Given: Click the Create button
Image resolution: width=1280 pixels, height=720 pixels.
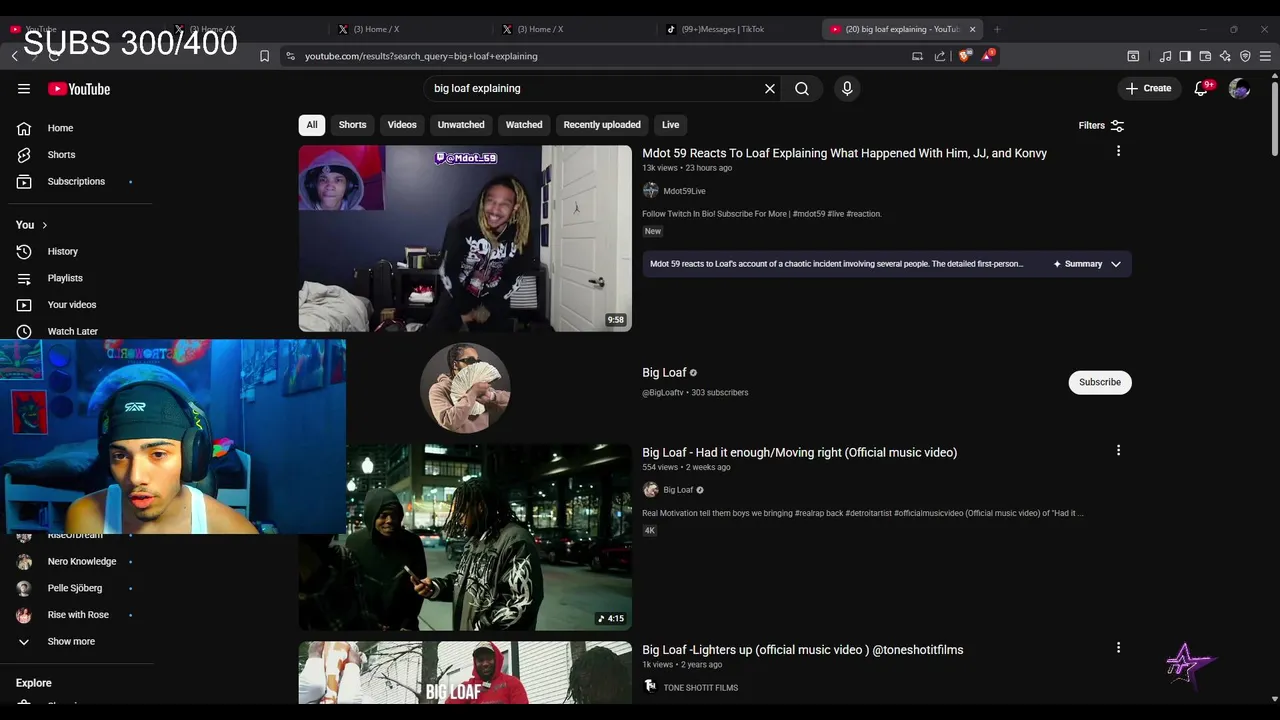Looking at the screenshot, I should 1148,89.
